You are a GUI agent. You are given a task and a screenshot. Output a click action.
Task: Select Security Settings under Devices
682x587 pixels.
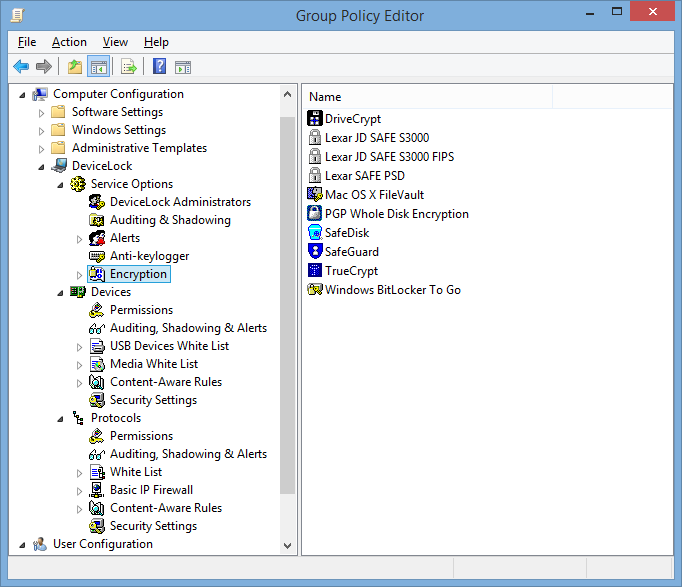153,400
